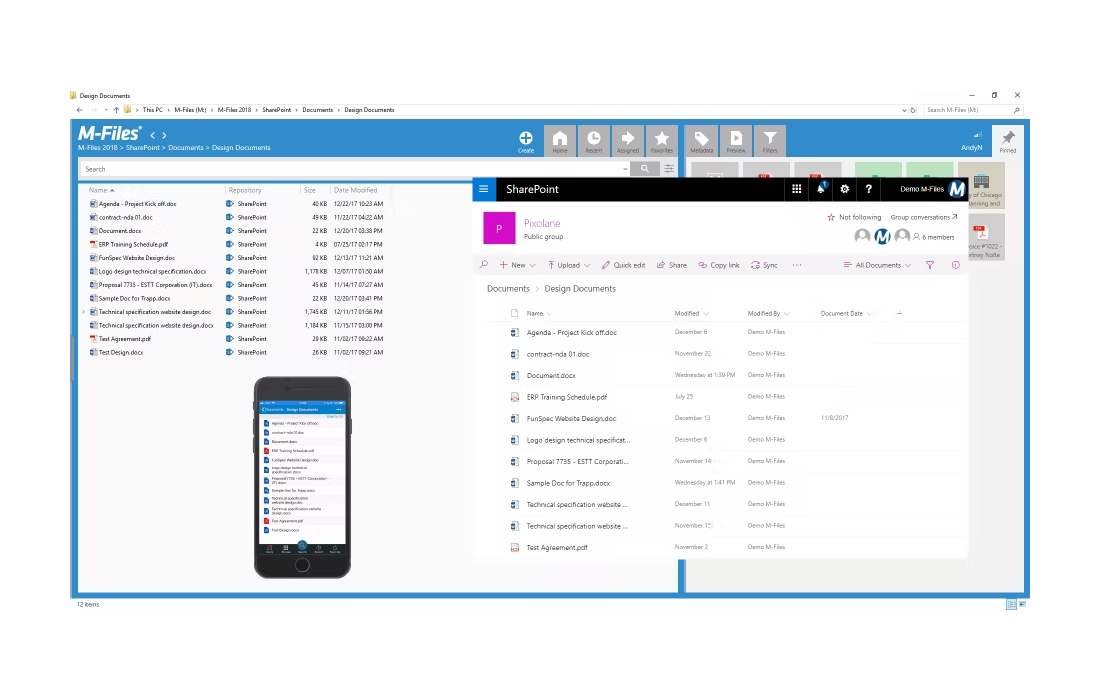The width and height of the screenshot is (1100, 700).
Task: Open the 6 members list
Action: 934,237
